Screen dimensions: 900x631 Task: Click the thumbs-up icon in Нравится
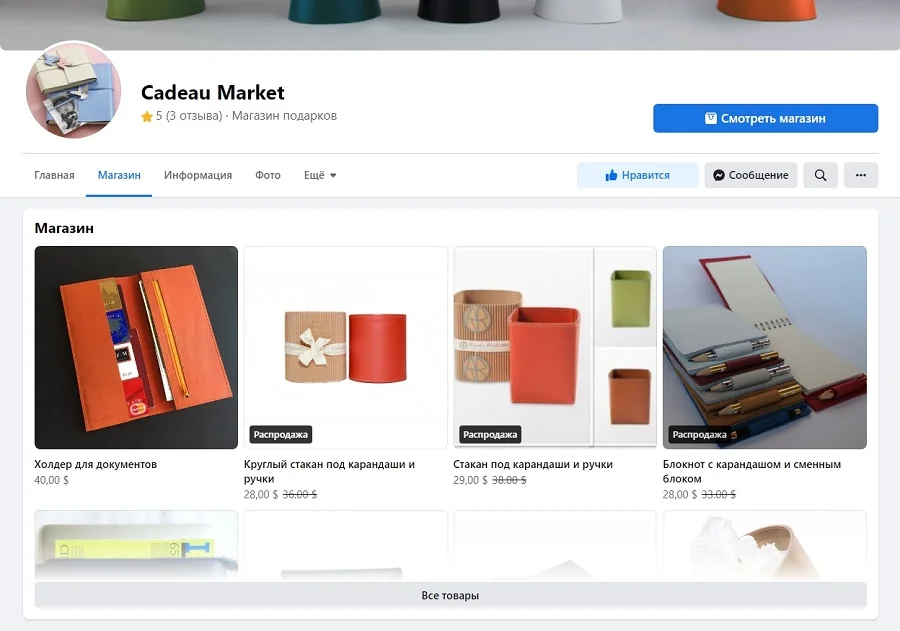click(x=611, y=175)
